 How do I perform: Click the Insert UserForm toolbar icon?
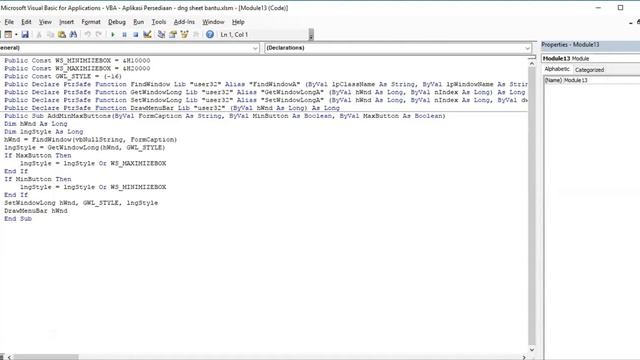click(8, 35)
